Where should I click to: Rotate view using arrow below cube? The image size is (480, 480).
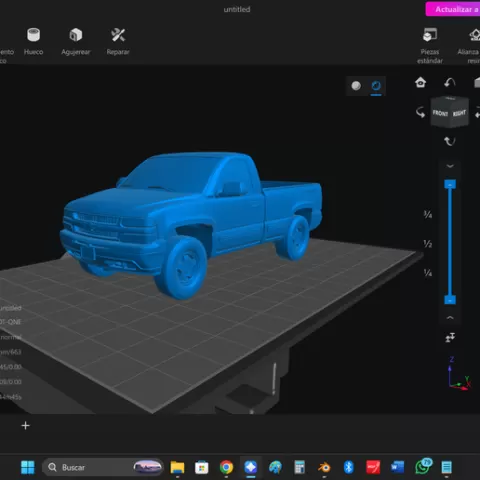point(450,141)
